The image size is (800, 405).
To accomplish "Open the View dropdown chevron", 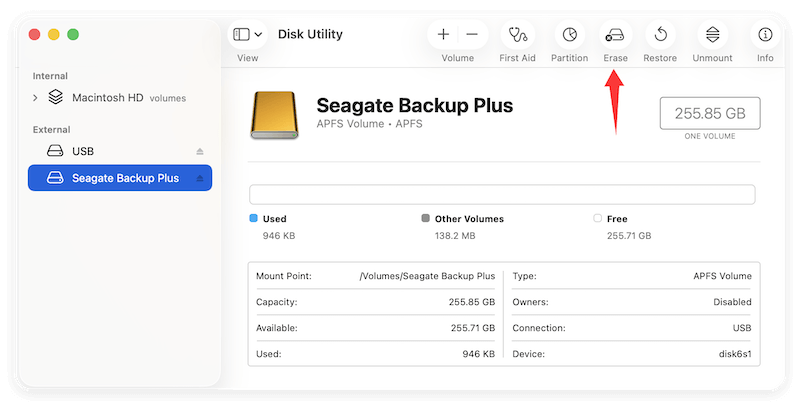I will click(258, 35).
